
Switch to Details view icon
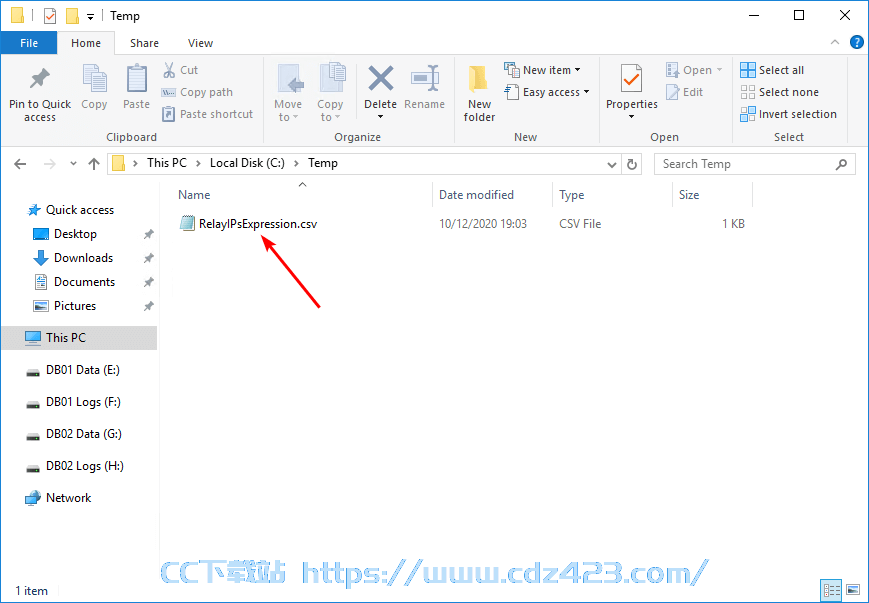point(831,590)
